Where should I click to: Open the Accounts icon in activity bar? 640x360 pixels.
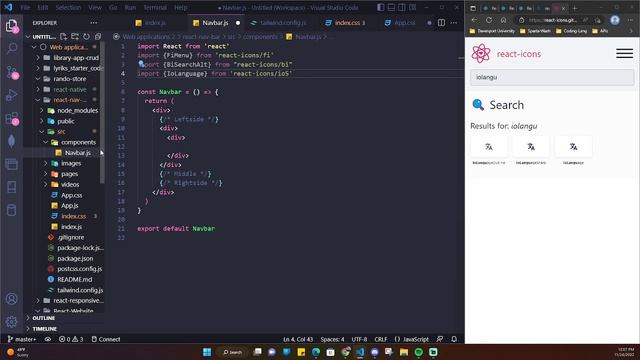(x=11, y=299)
